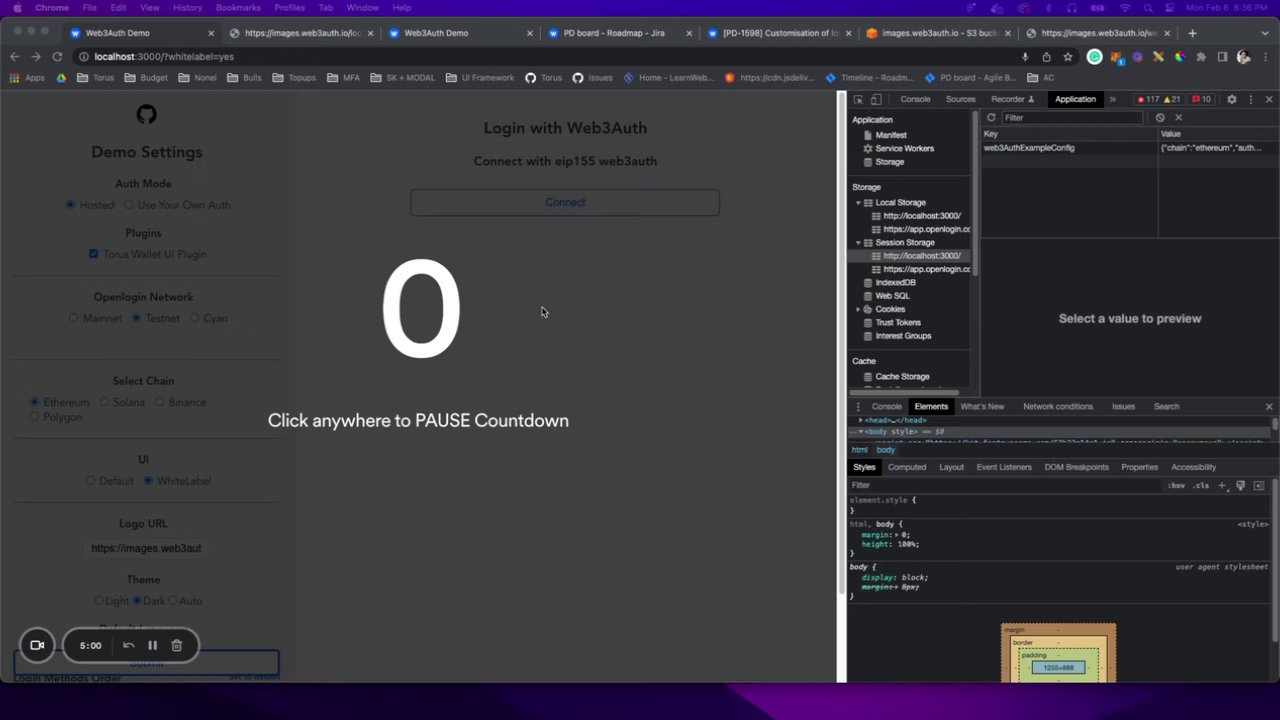Open the Bookmarks menu in macOS menu bar

238,8
